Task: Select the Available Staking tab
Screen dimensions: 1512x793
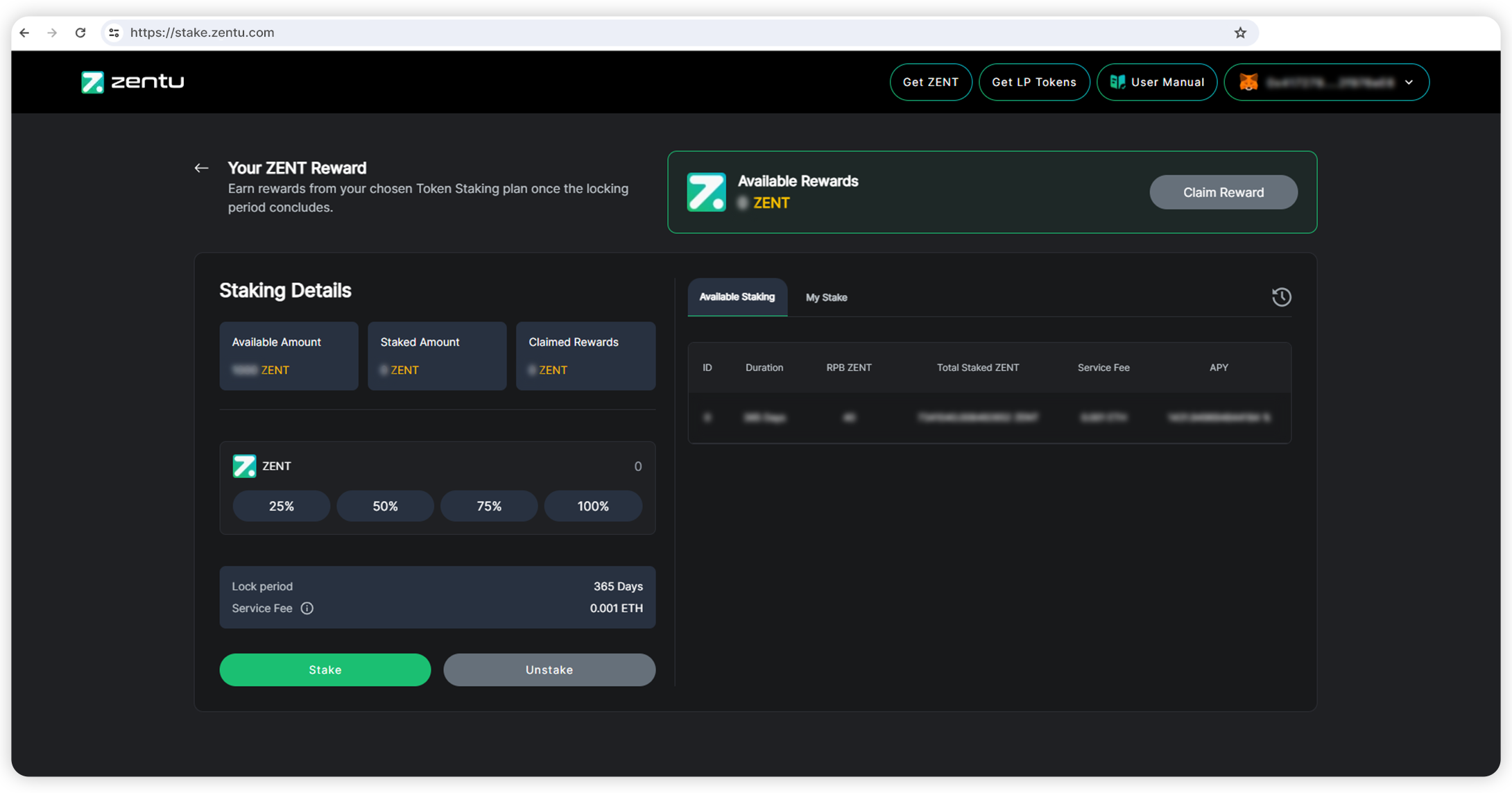Action: [737, 297]
